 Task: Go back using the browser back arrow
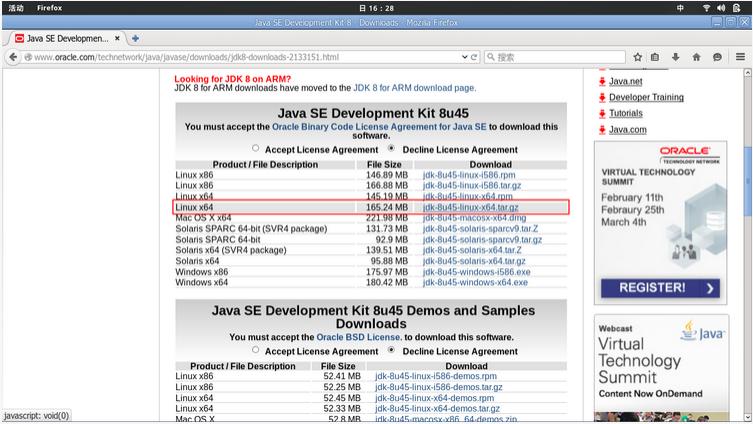(x=13, y=57)
